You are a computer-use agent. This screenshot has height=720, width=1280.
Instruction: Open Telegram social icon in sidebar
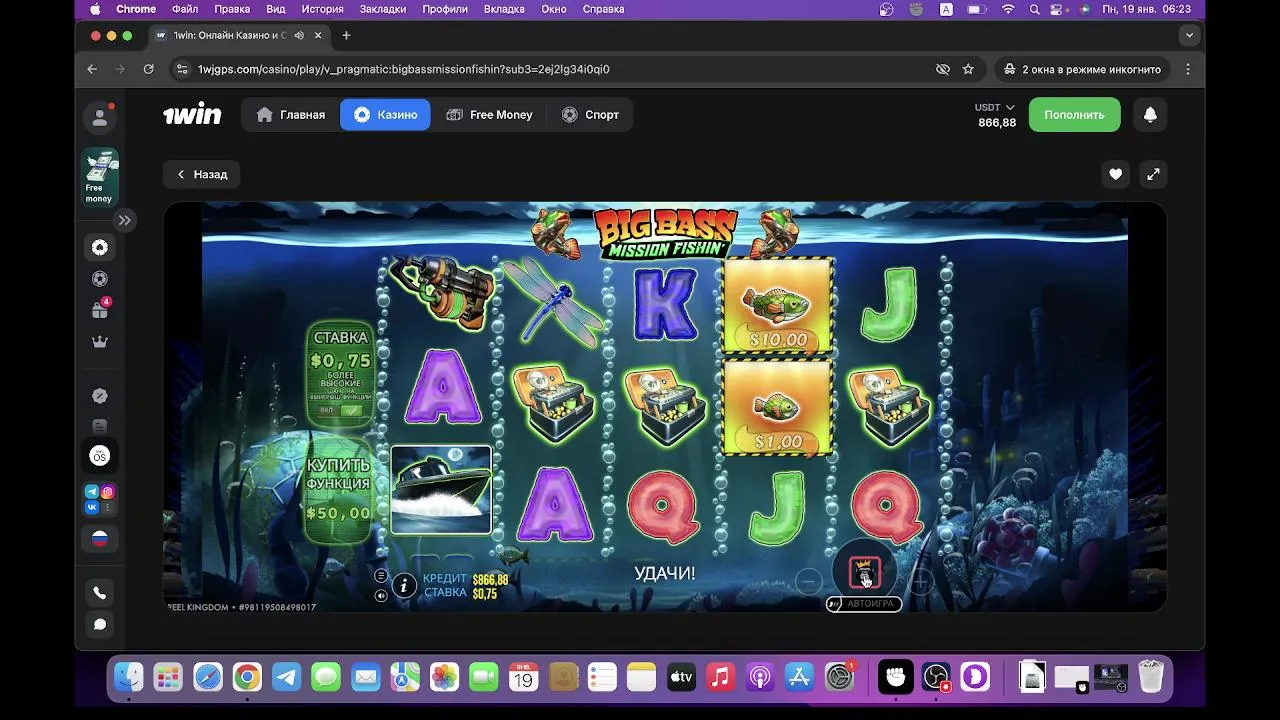[x=92, y=491]
